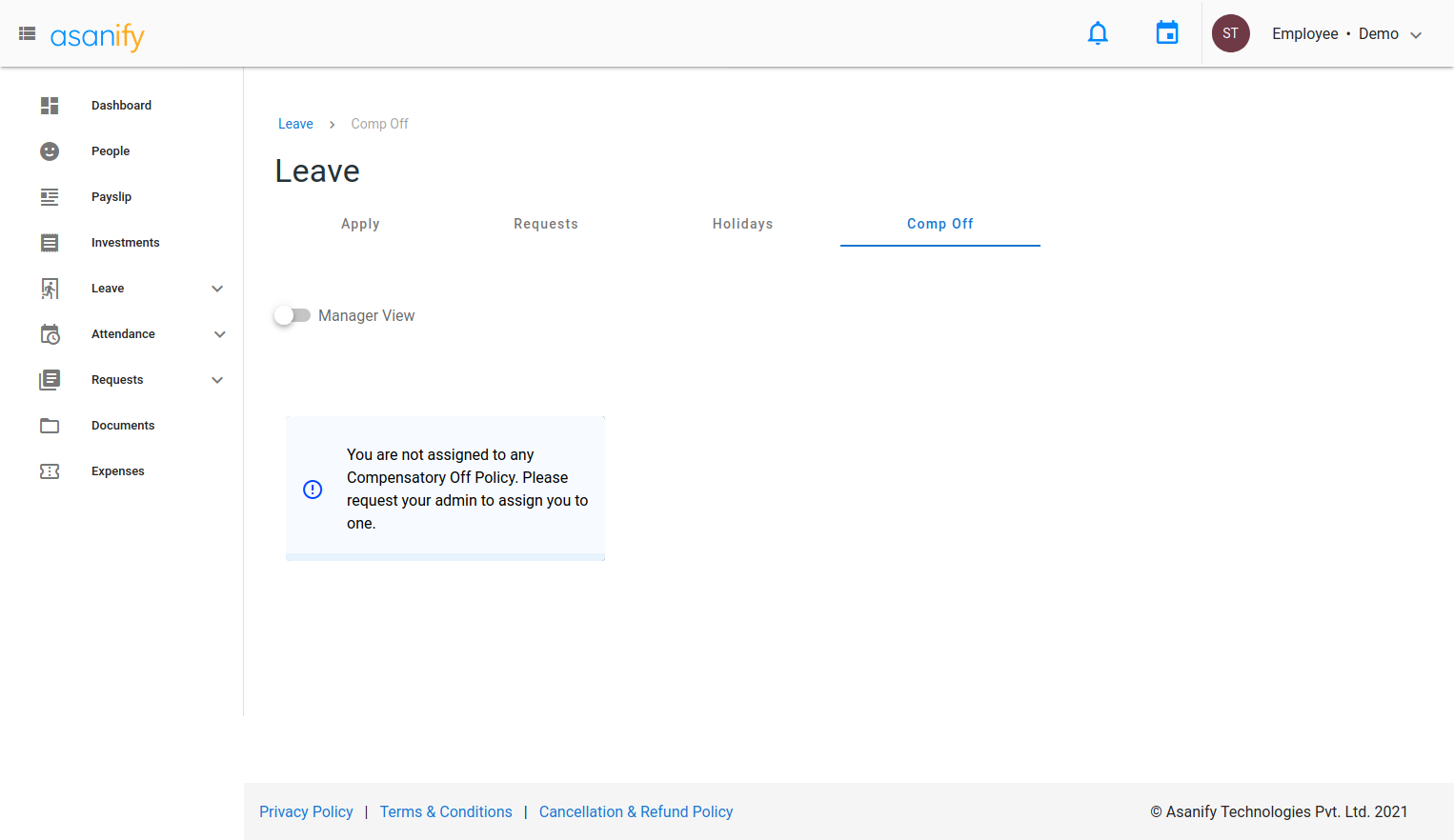
Task: Enable the Manager View toggle
Action: [x=293, y=315]
